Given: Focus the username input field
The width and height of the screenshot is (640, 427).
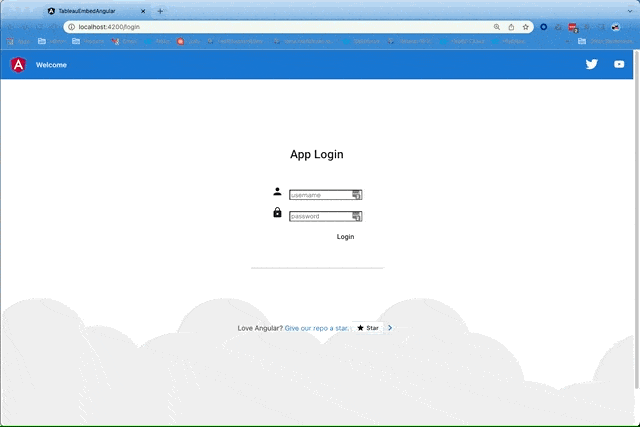Looking at the screenshot, I should pyautogui.click(x=320, y=195).
